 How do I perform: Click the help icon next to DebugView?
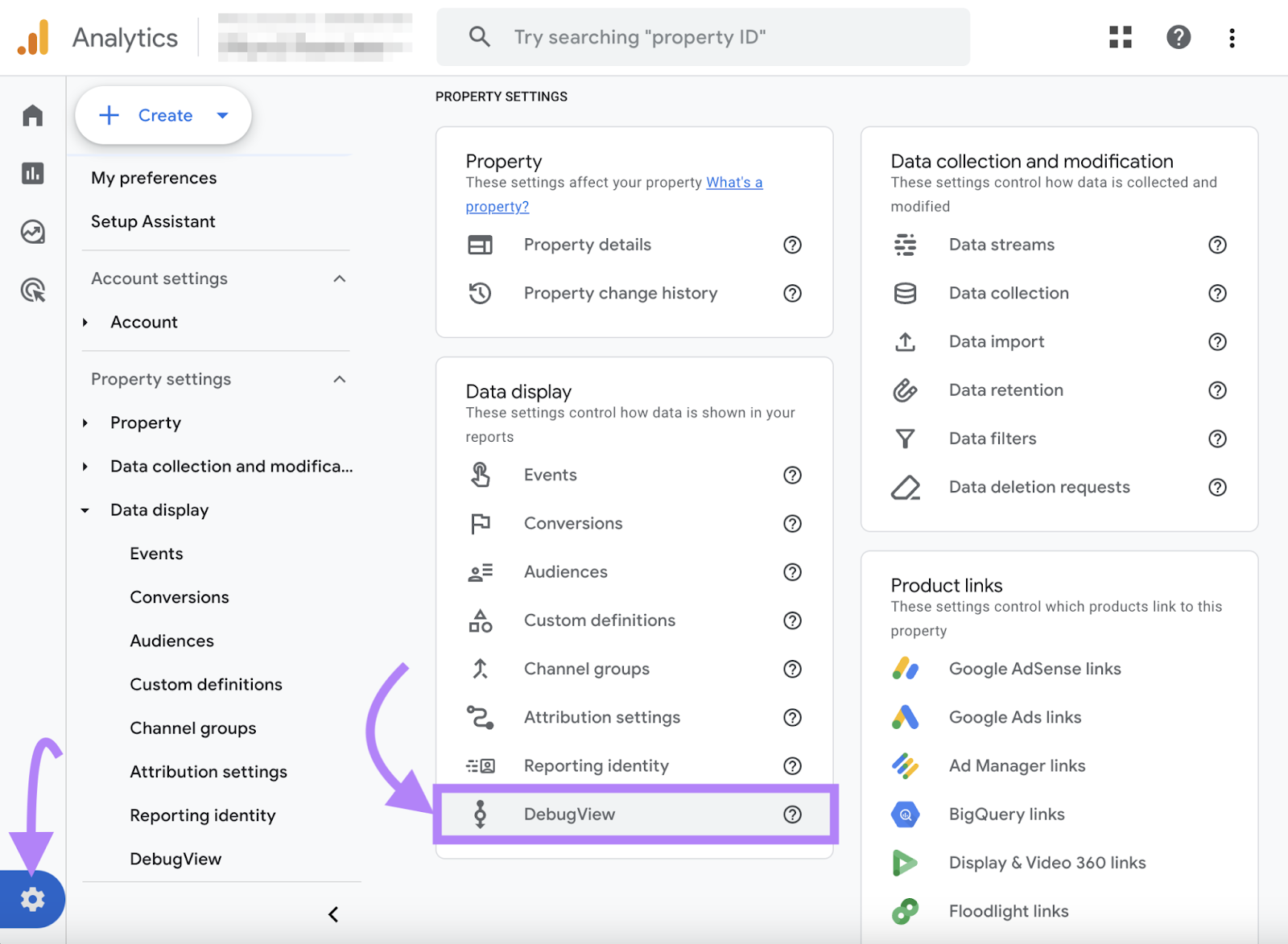793,814
